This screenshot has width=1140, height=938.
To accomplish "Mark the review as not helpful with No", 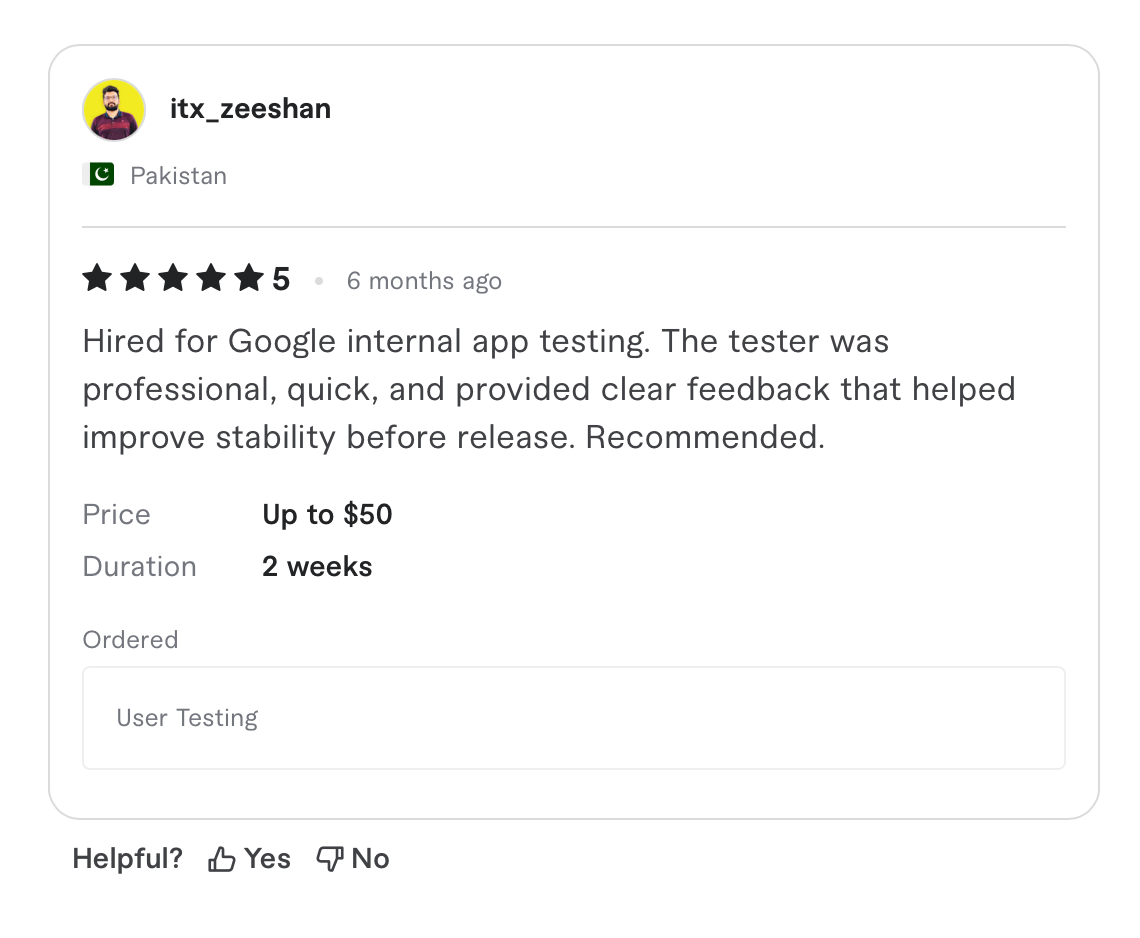I will click(370, 858).
